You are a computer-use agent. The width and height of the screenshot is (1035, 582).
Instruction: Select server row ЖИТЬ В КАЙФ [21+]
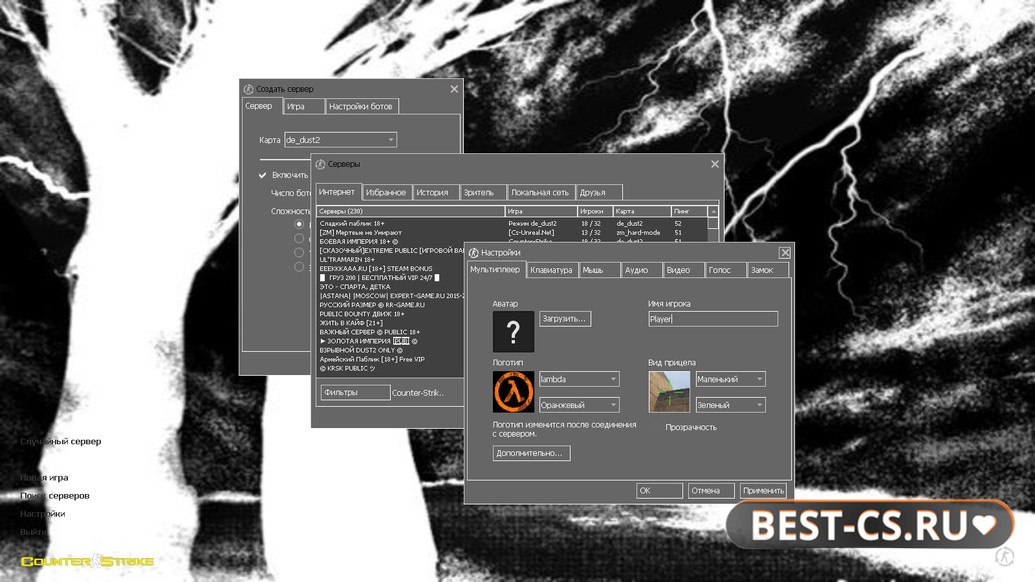coord(391,323)
